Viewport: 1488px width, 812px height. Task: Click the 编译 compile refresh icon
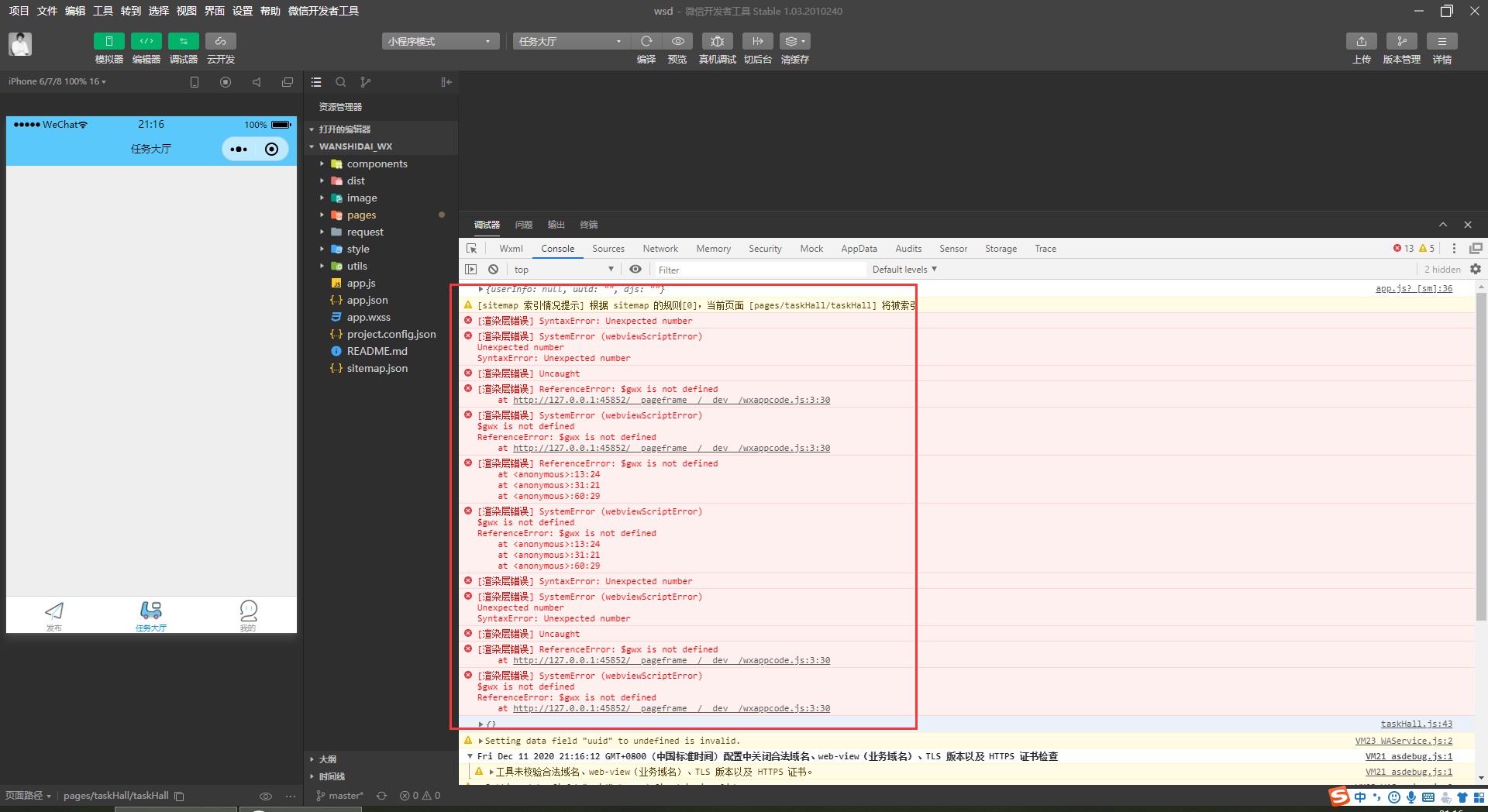(646, 41)
